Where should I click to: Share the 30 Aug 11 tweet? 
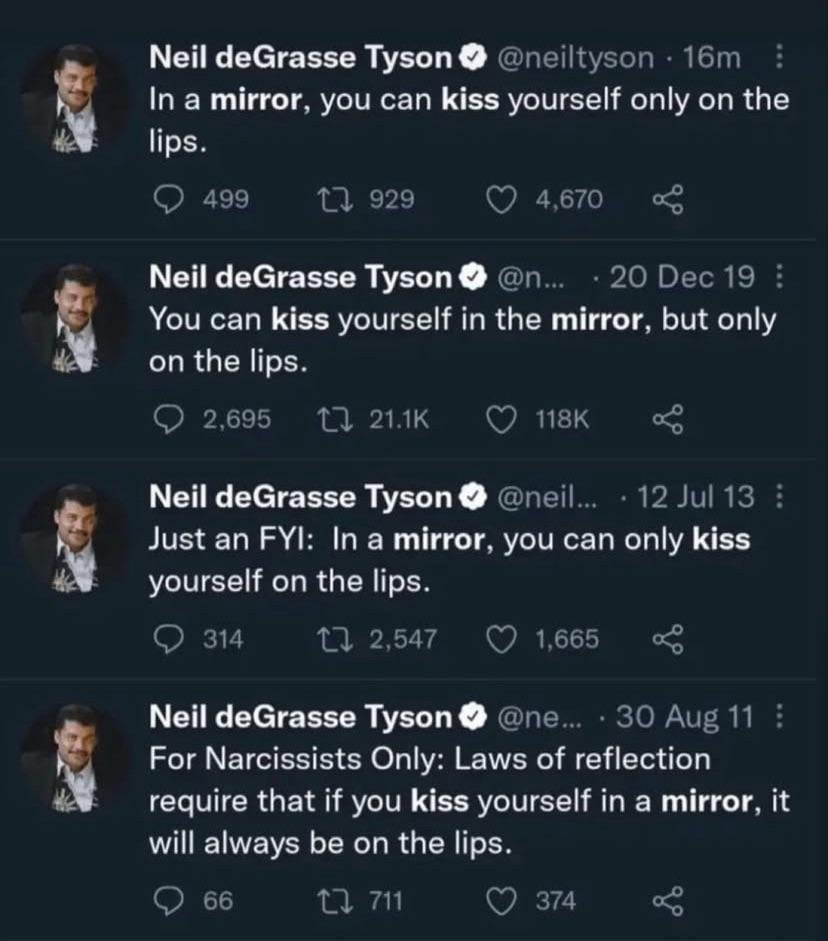tap(666, 901)
